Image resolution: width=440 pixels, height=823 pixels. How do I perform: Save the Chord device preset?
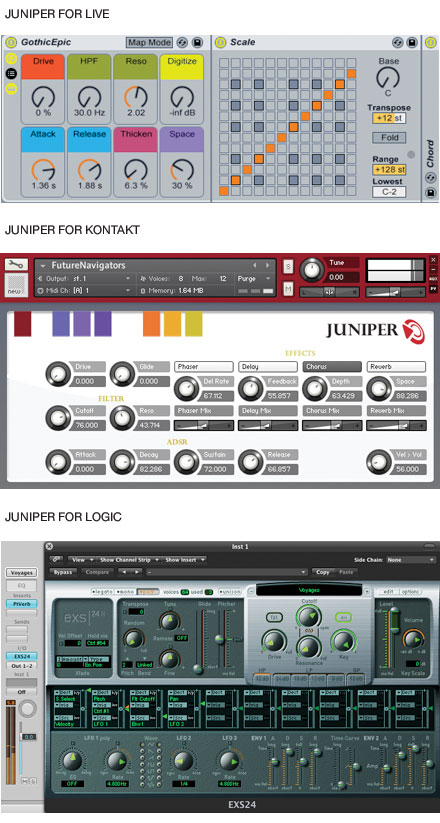[x=431, y=193]
